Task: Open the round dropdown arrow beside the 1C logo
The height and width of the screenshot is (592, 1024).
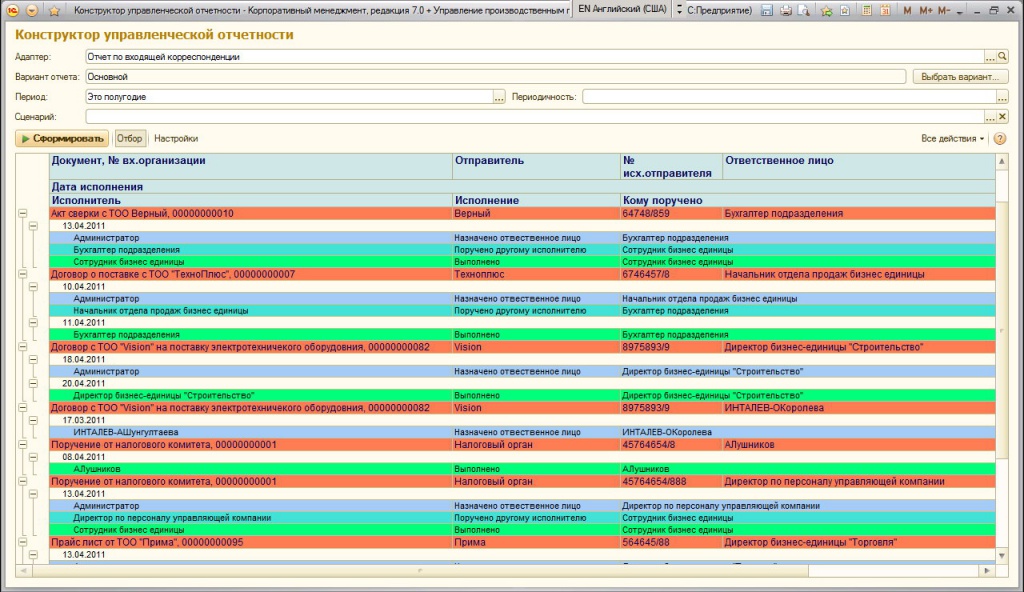Action: pyautogui.click(x=32, y=10)
